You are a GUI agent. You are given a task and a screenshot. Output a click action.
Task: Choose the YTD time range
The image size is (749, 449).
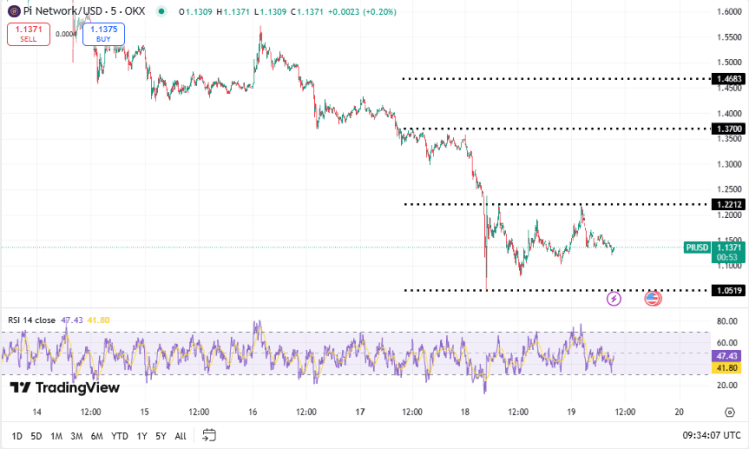(119, 435)
